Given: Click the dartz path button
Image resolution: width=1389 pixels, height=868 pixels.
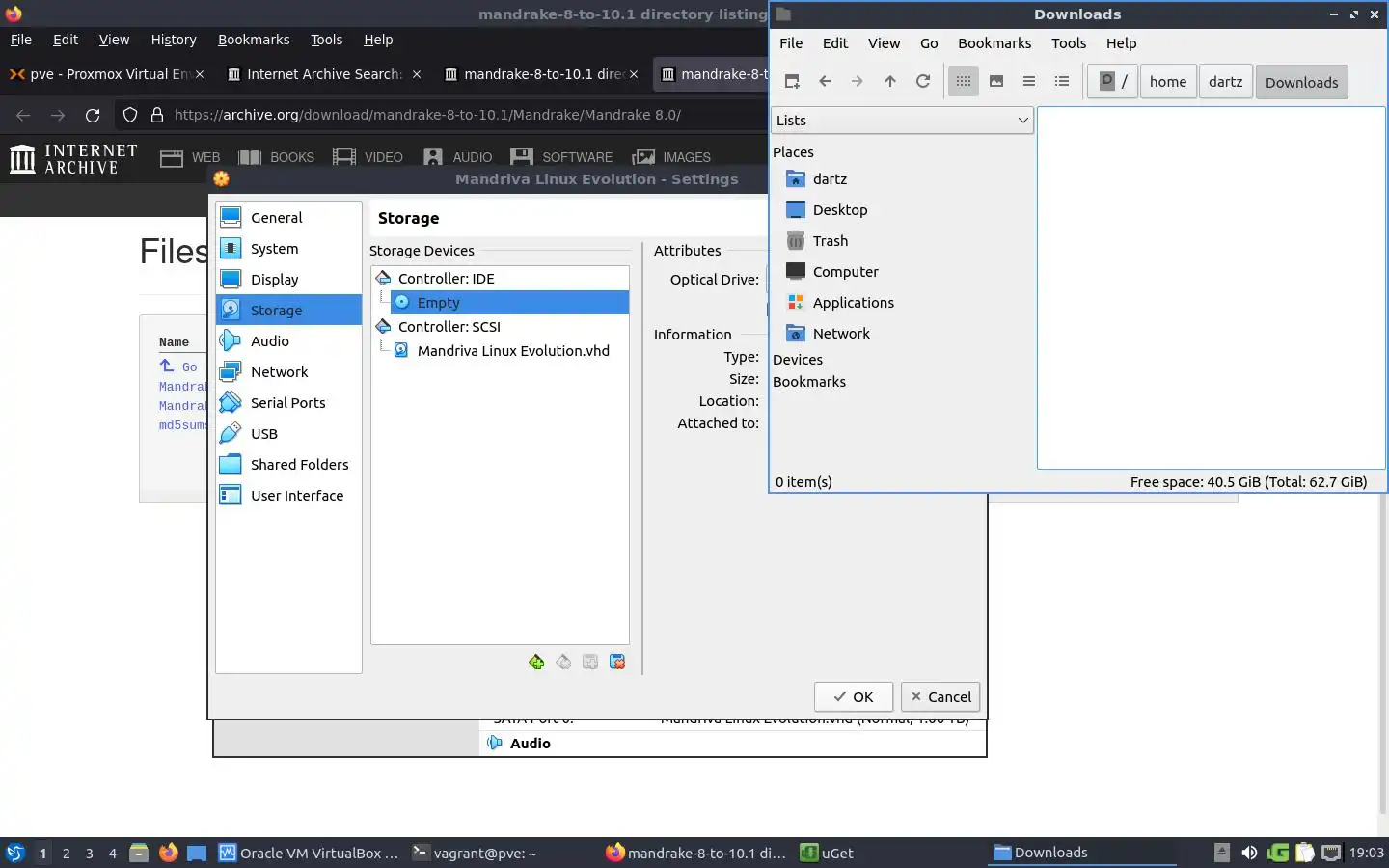Looking at the screenshot, I should tap(1225, 82).
